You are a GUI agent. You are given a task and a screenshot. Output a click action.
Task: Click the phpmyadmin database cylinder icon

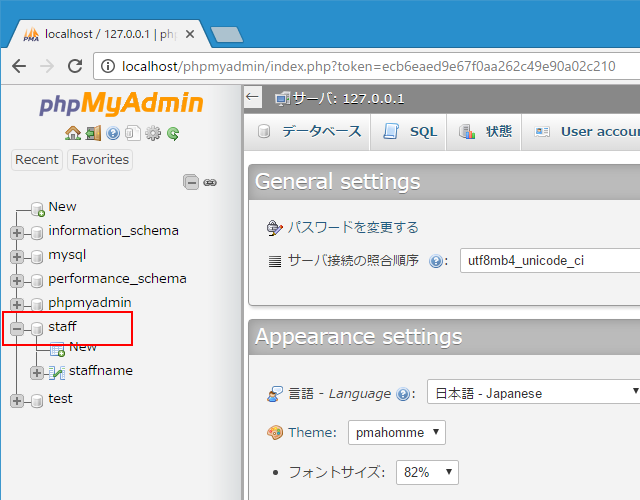(37, 304)
